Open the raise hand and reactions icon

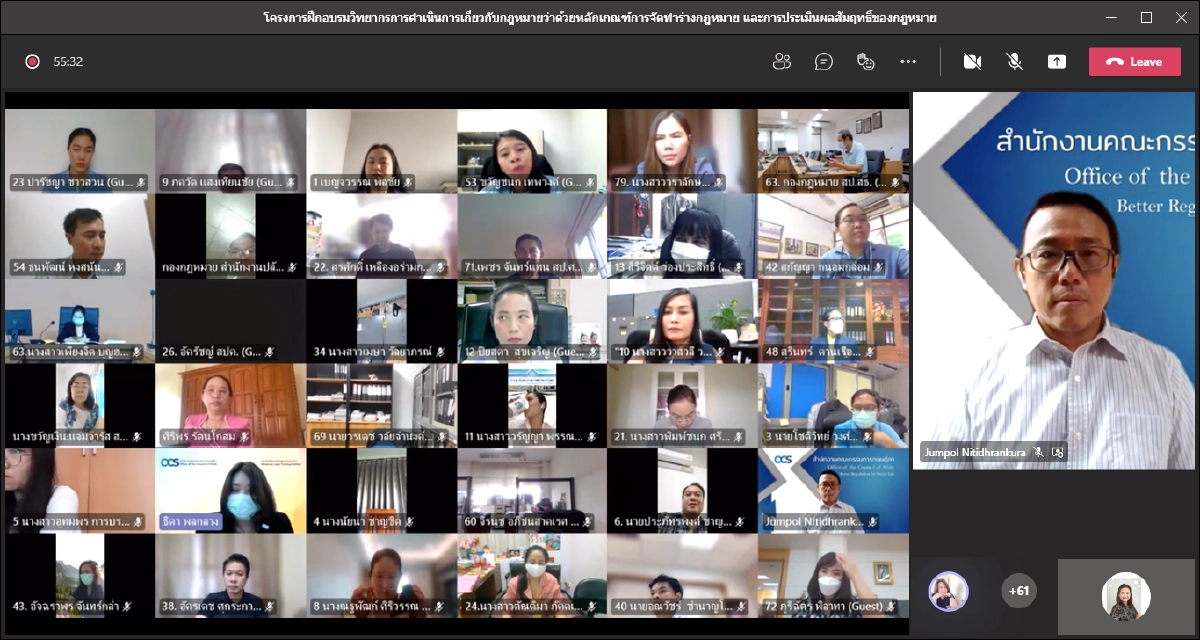click(x=866, y=61)
